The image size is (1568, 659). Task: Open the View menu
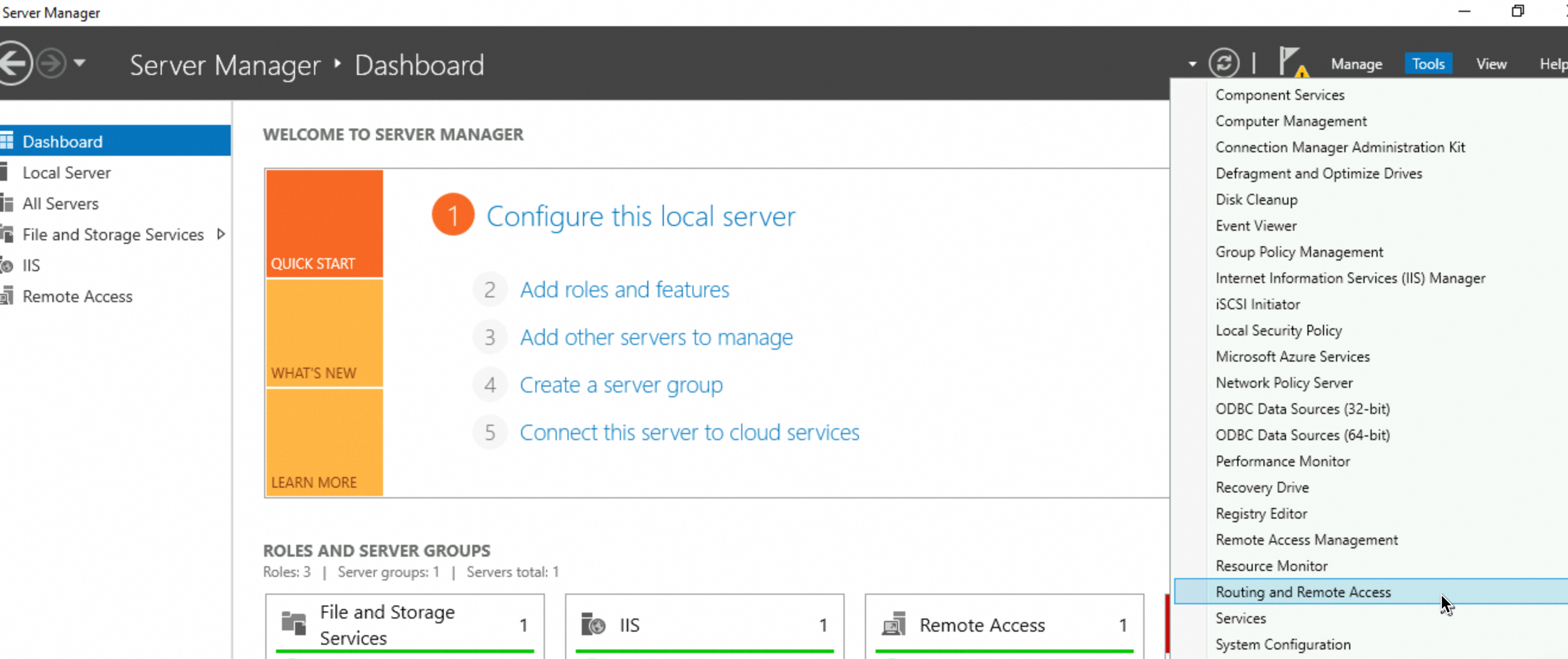pyautogui.click(x=1491, y=64)
